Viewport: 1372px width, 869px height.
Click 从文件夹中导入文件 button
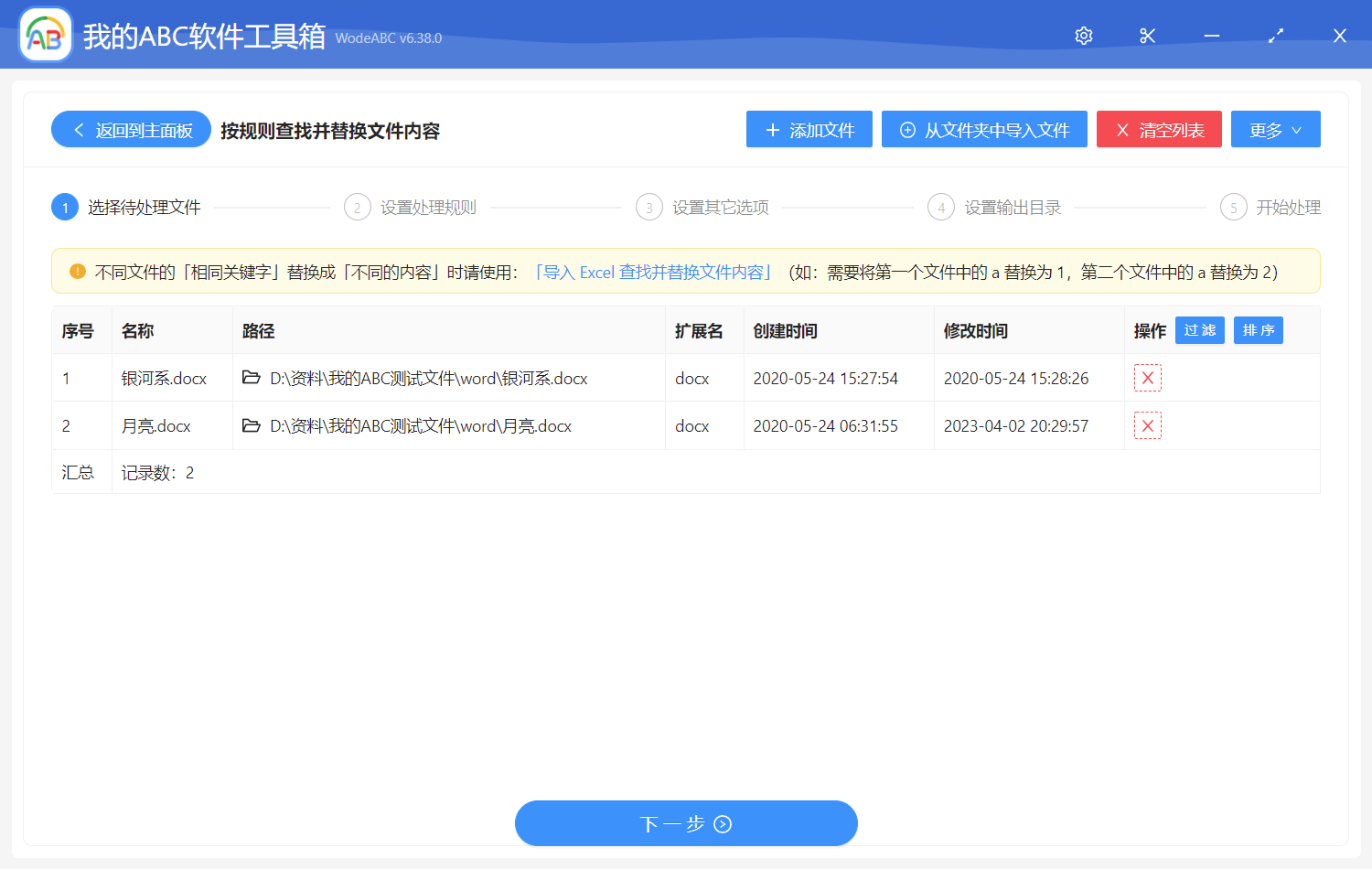(984, 130)
